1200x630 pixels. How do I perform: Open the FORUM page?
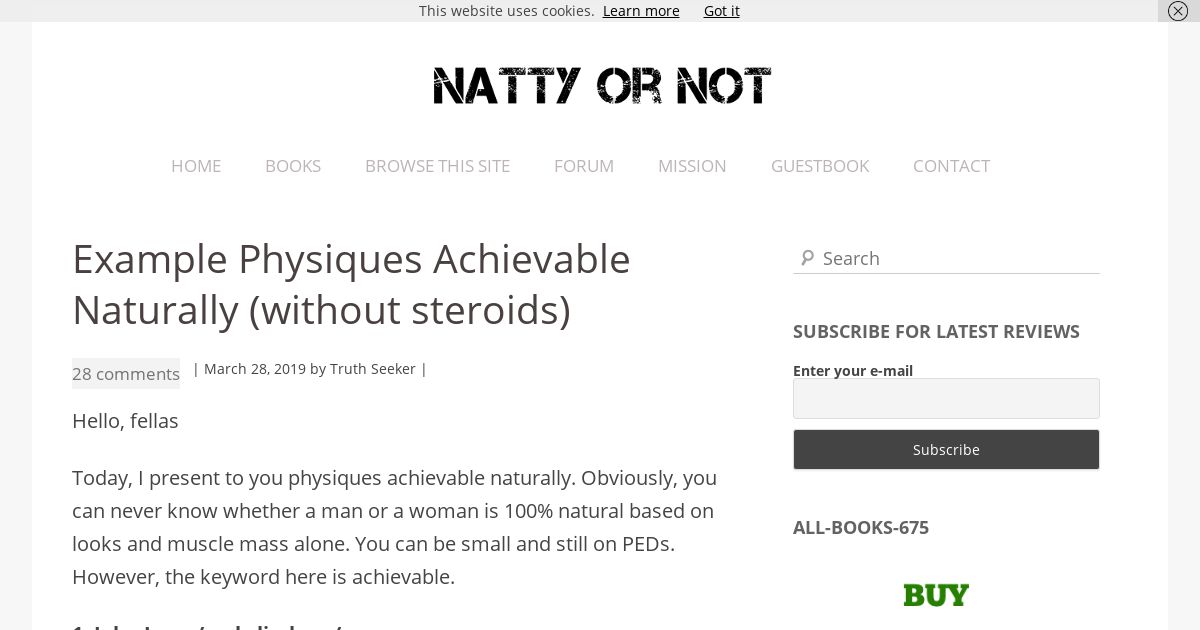point(584,166)
